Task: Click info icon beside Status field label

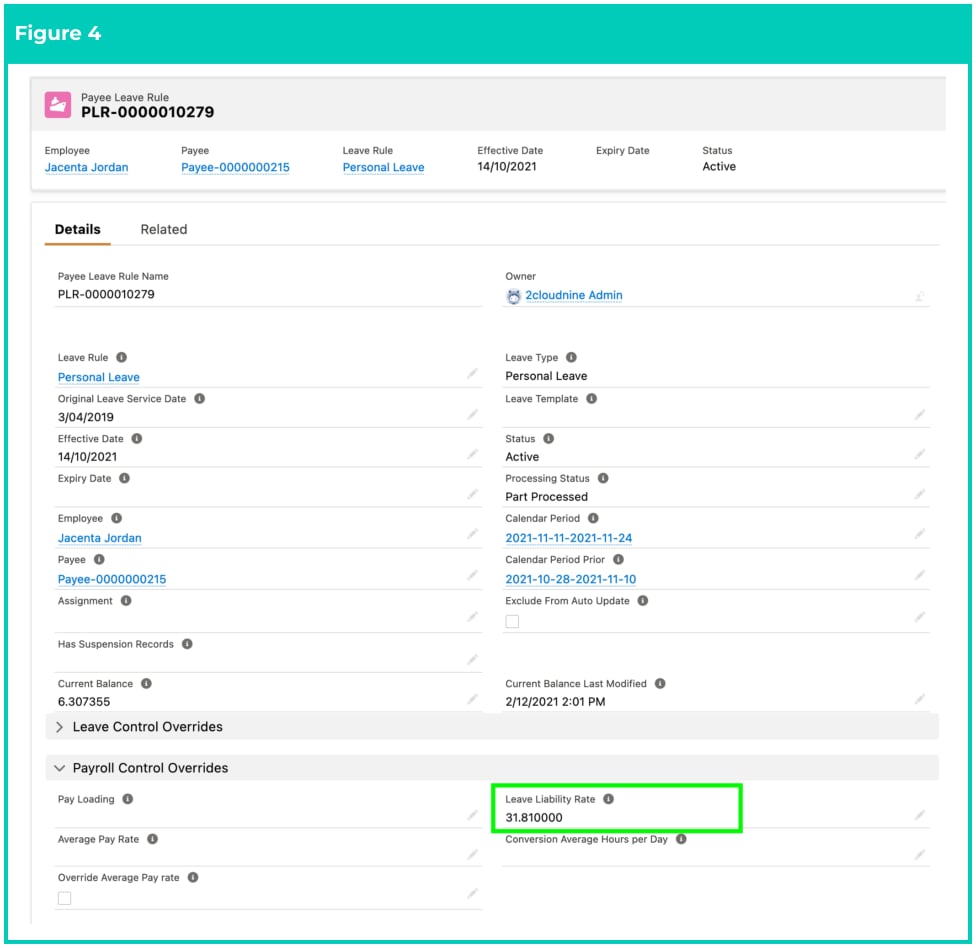Action: point(548,438)
